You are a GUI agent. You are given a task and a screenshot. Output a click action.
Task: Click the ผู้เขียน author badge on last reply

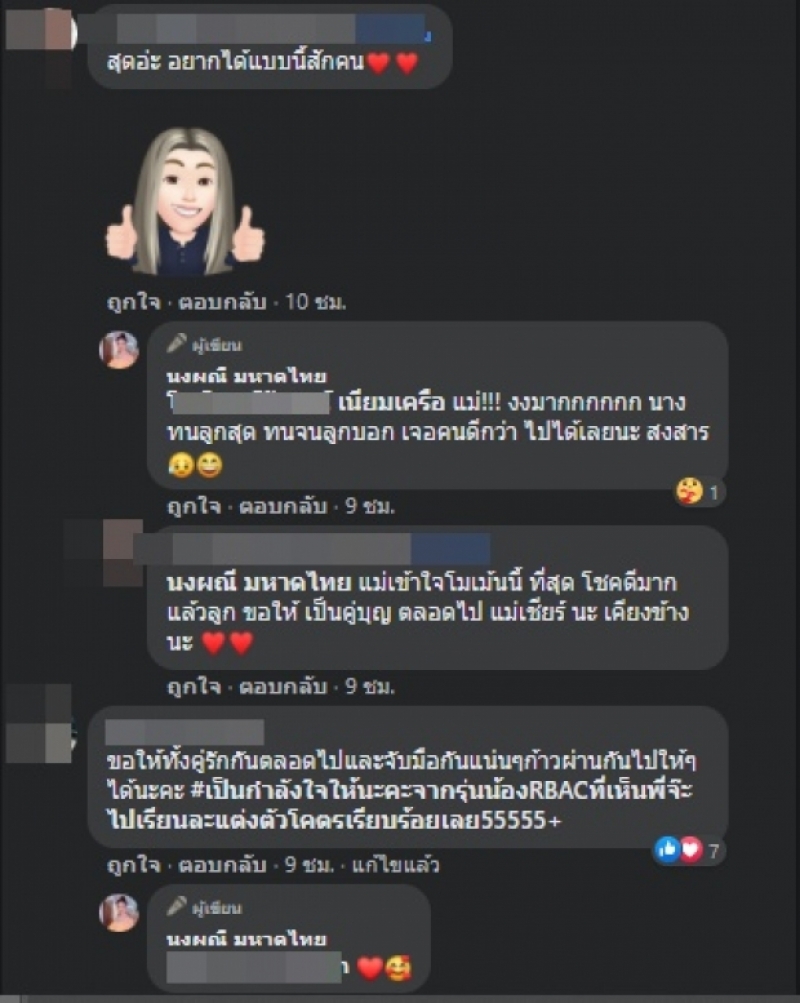point(205,907)
